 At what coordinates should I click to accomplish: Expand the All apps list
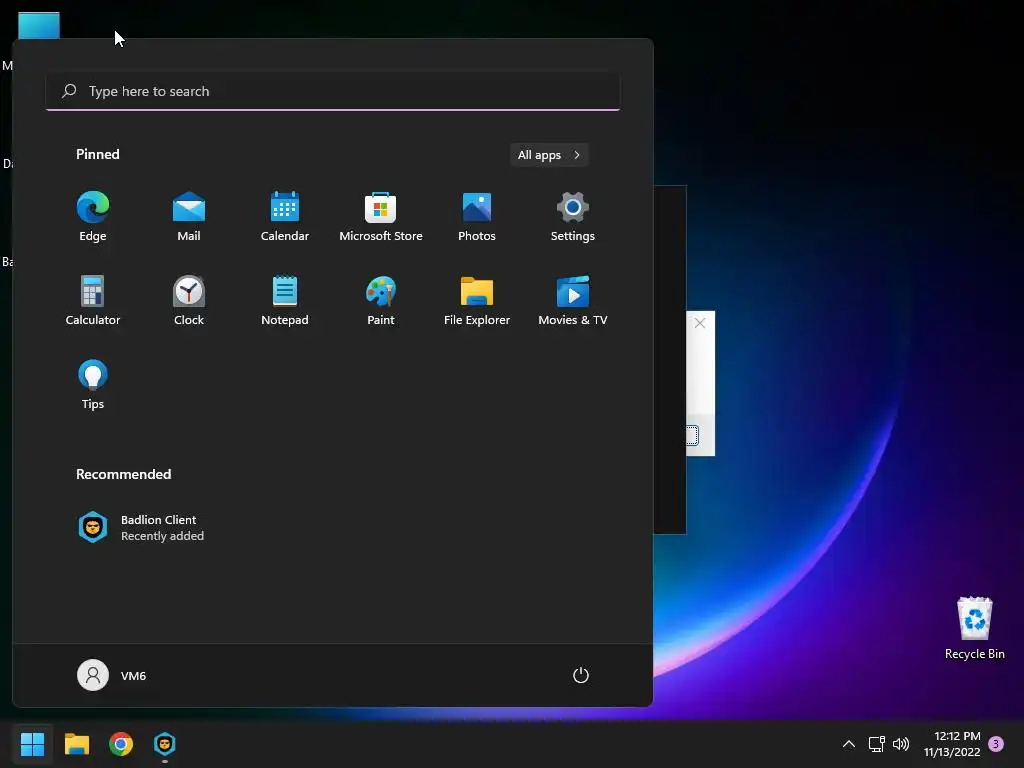click(549, 155)
